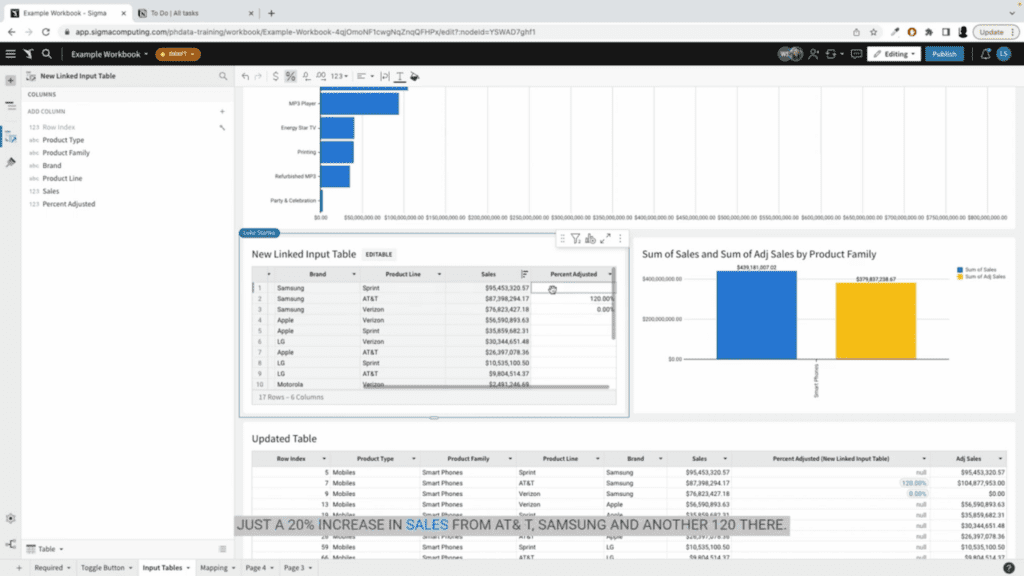Open the text alignment dropdown
This screenshot has height=576, width=1024.
[365, 76]
